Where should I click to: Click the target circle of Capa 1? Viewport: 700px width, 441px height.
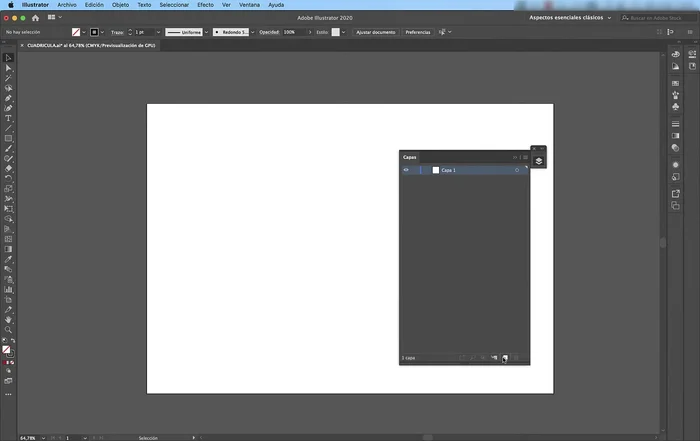pos(516,170)
